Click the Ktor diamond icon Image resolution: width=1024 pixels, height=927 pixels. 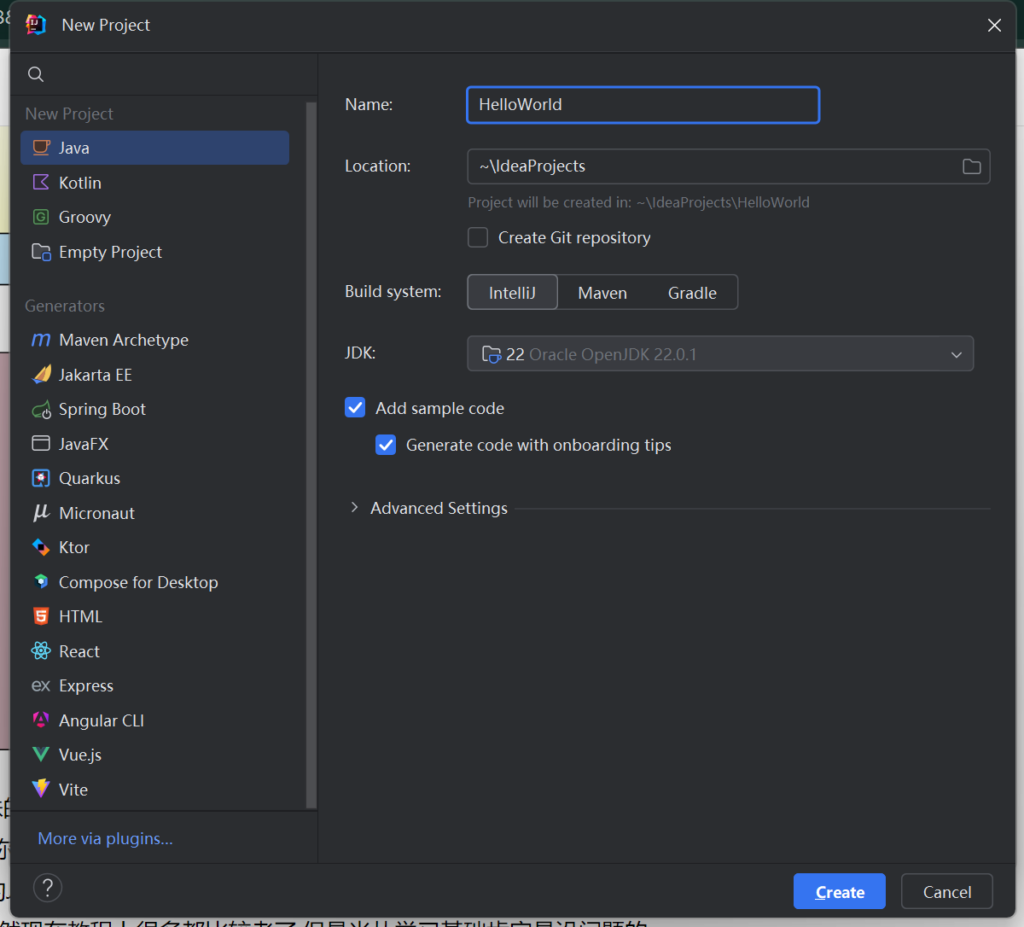click(x=41, y=547)
